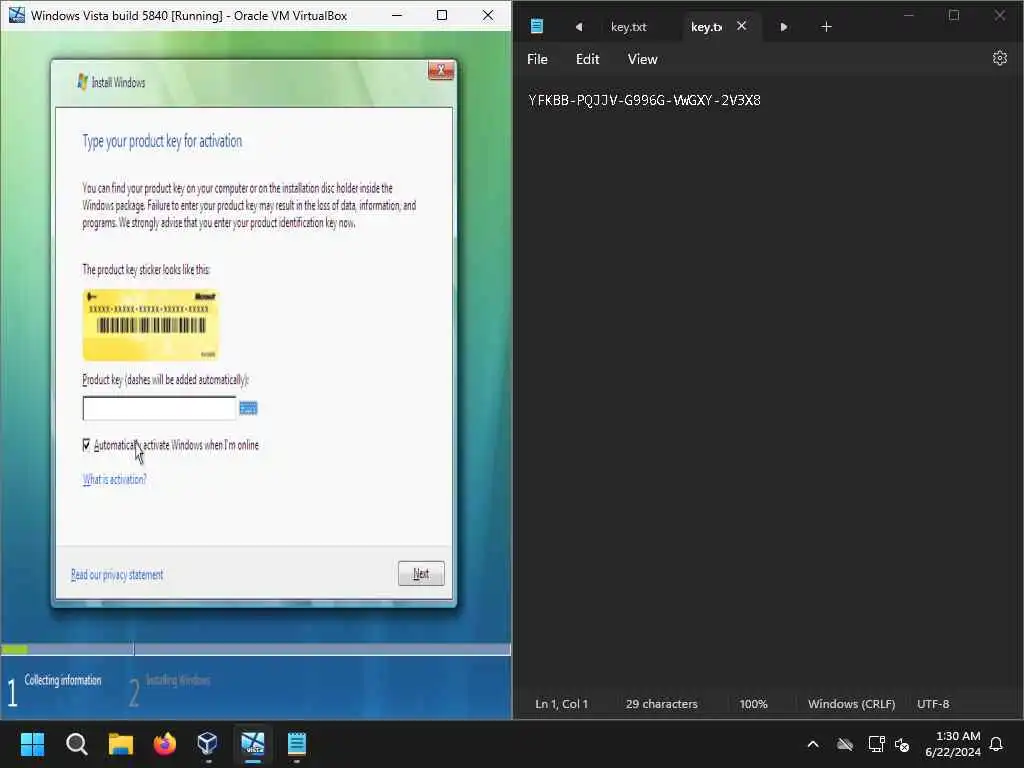Click Windows (CRLF) line ending indicator
The image size is (1024, 768).
point(852,704)
